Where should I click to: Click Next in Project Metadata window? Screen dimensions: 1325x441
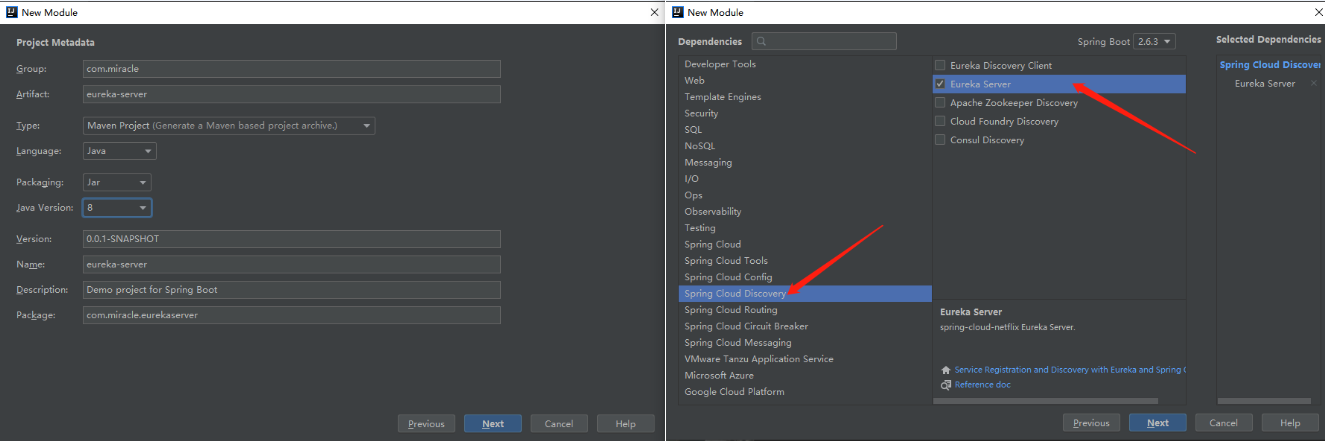493,424
